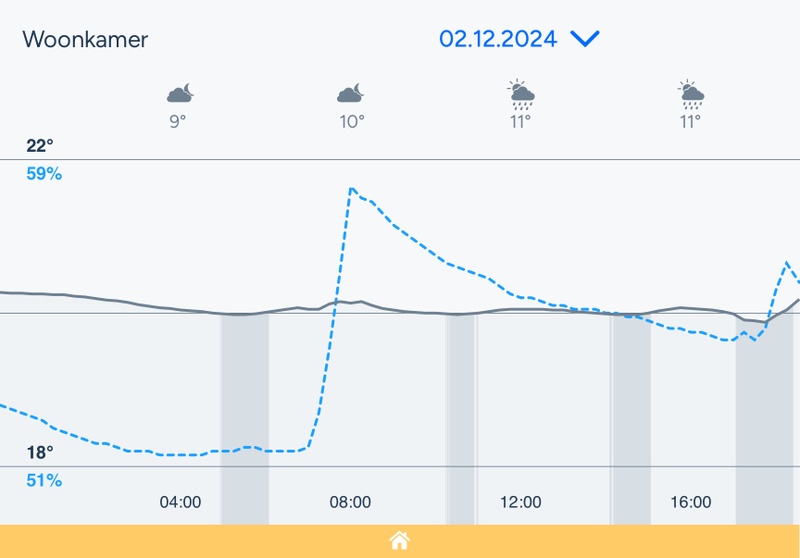Select the 08:00 time axis label

350,502
